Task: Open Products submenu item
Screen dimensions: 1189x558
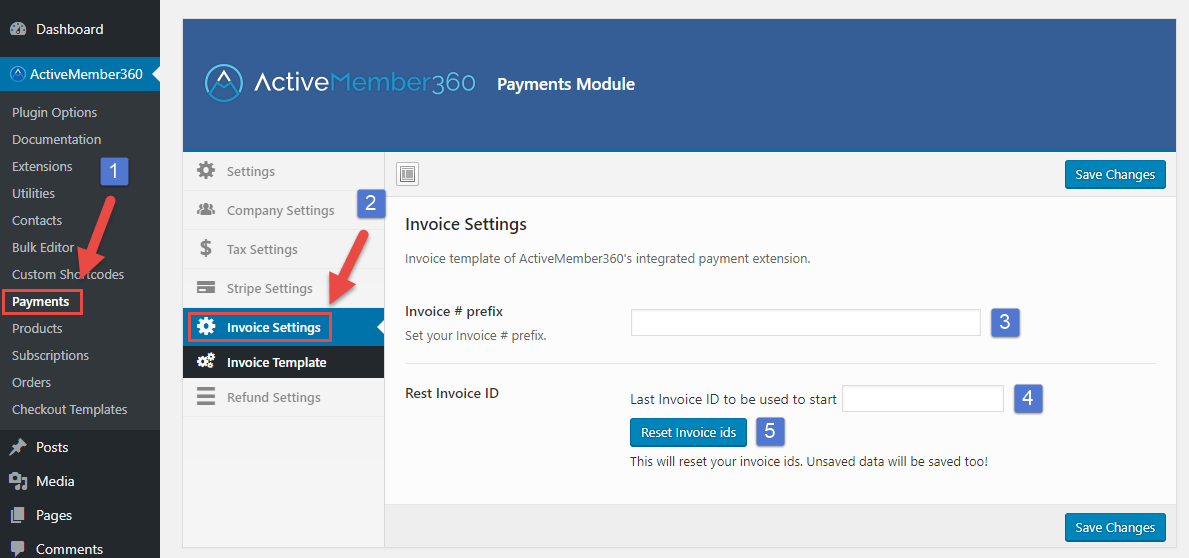Action: pyautogui.click(x=37, y=328)
